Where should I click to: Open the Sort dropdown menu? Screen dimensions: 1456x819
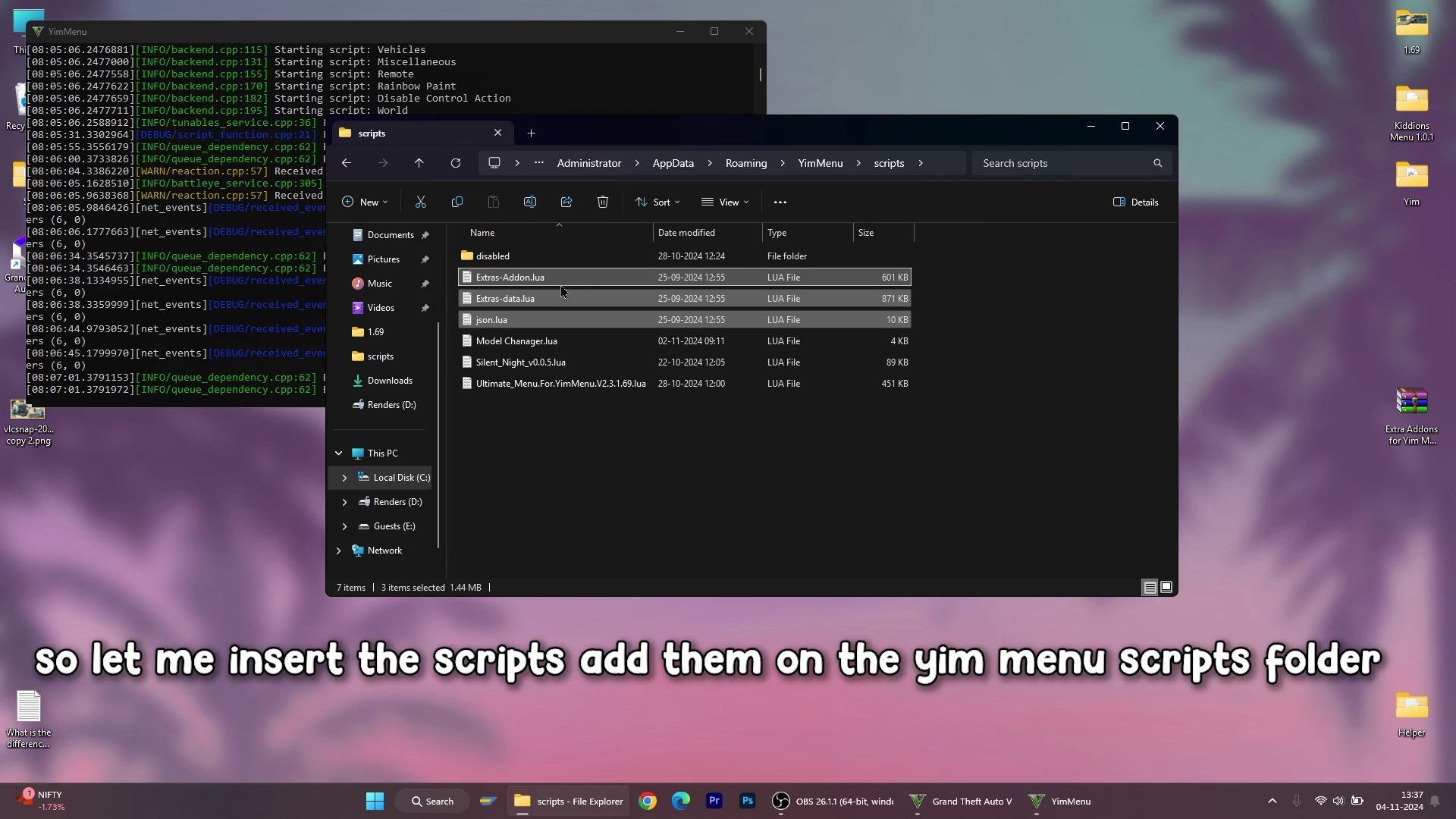(657, 202)
